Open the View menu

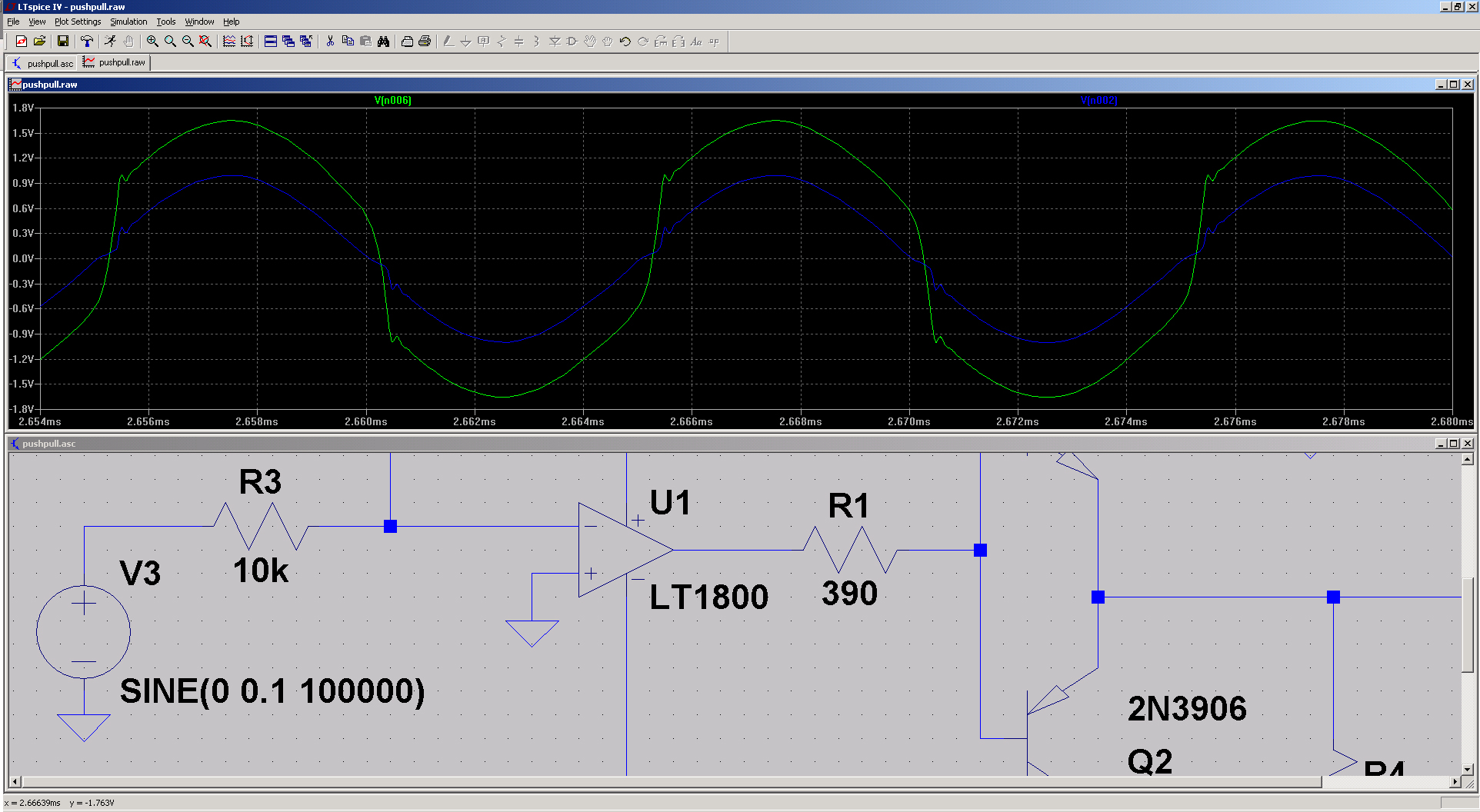tap(37, 22)
